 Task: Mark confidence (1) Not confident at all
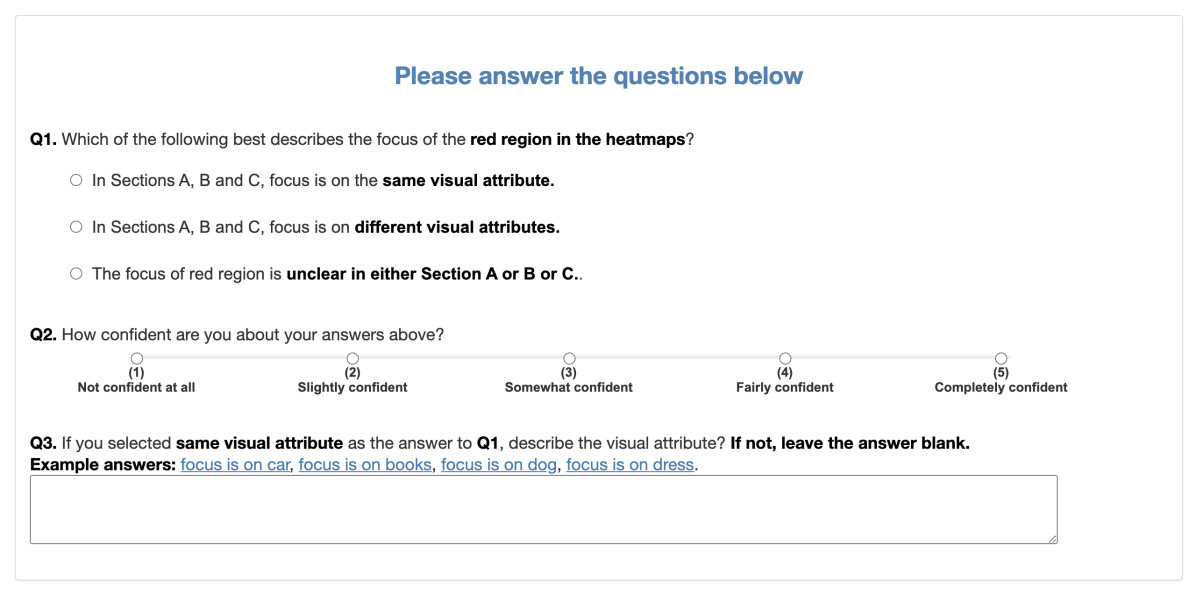pyautogui.click(x=137, y=358)
